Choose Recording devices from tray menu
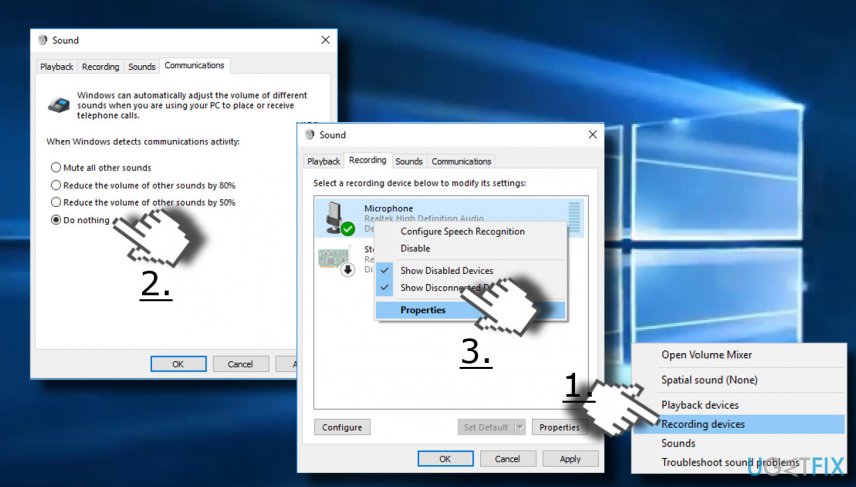856x487 pixels. (x=739, y=424)
